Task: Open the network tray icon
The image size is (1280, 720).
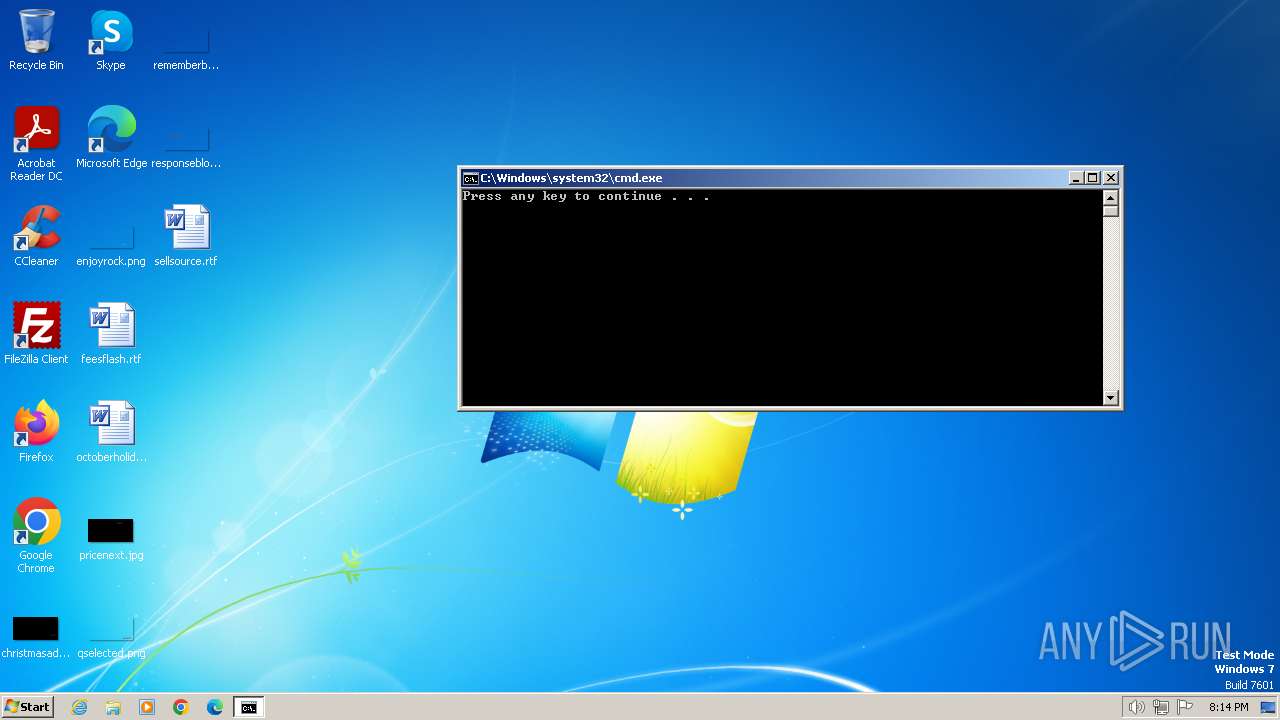Action: click(x=1161, y=707)
